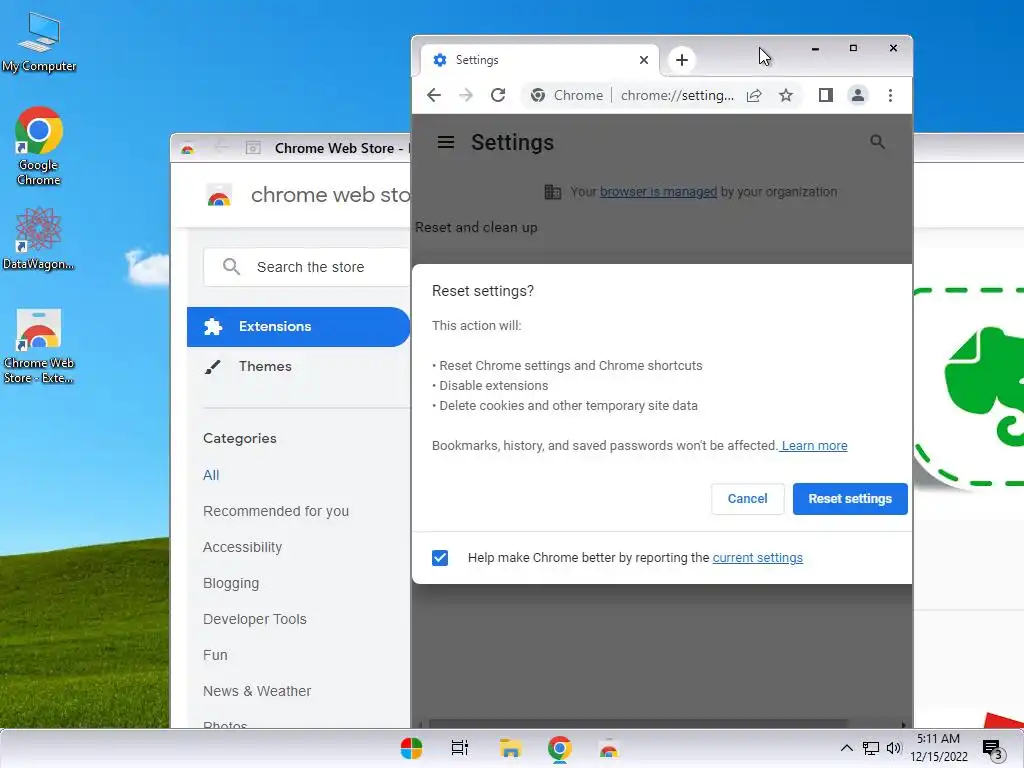The image size is (1024, 768).
Task: Click the Chrome site info chip
Action: 567,95
